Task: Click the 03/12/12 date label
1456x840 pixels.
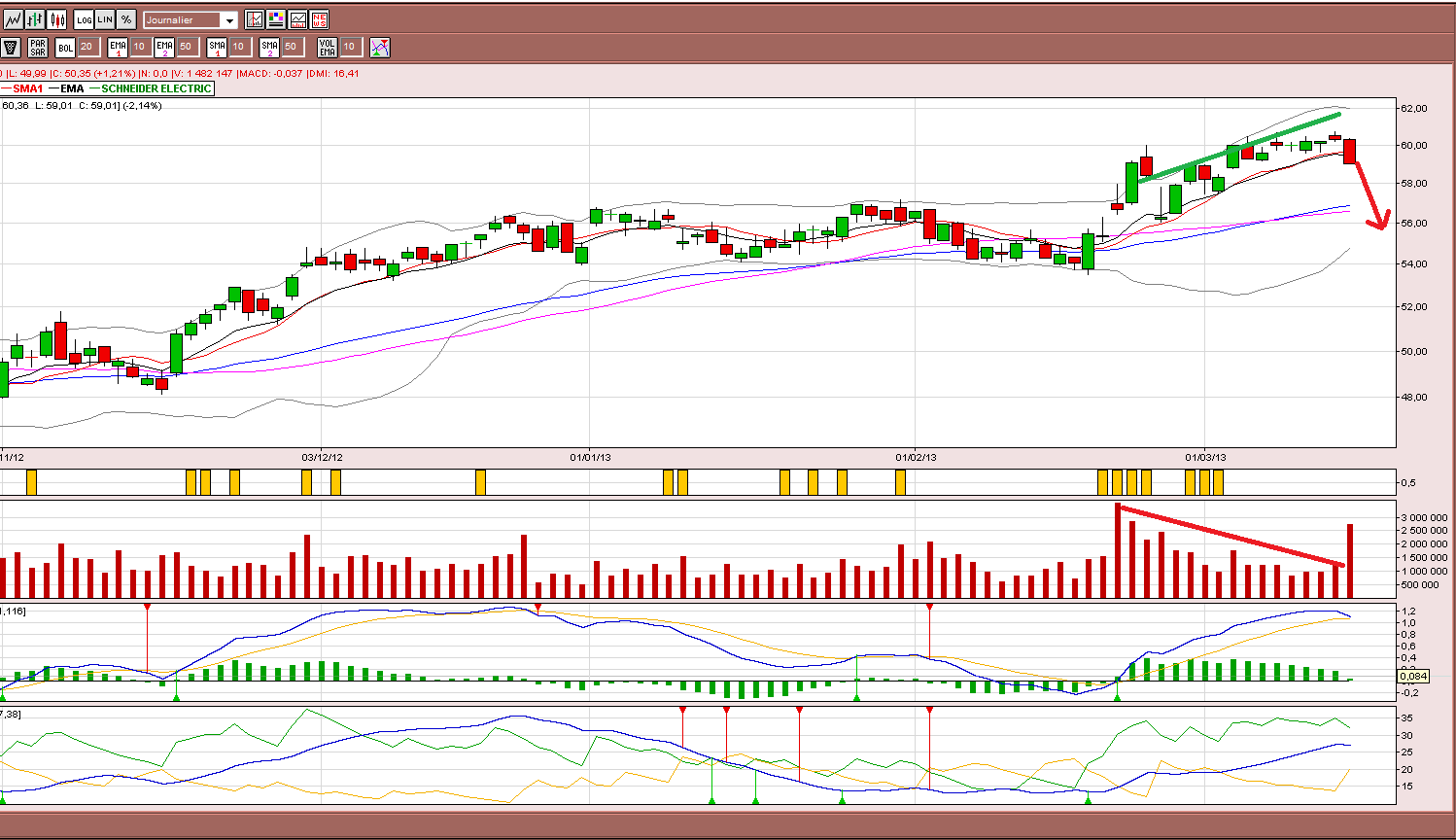Action: tap(322, 457)
